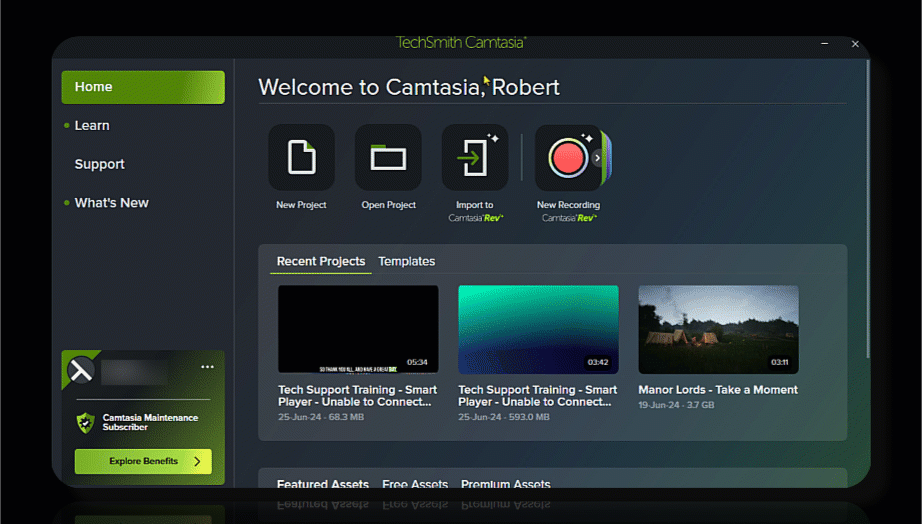Open the 03:42 Tech Support Training thumbnail
Image resolution: width=922 pixels, height=524 pixels.
pos(538,329)
